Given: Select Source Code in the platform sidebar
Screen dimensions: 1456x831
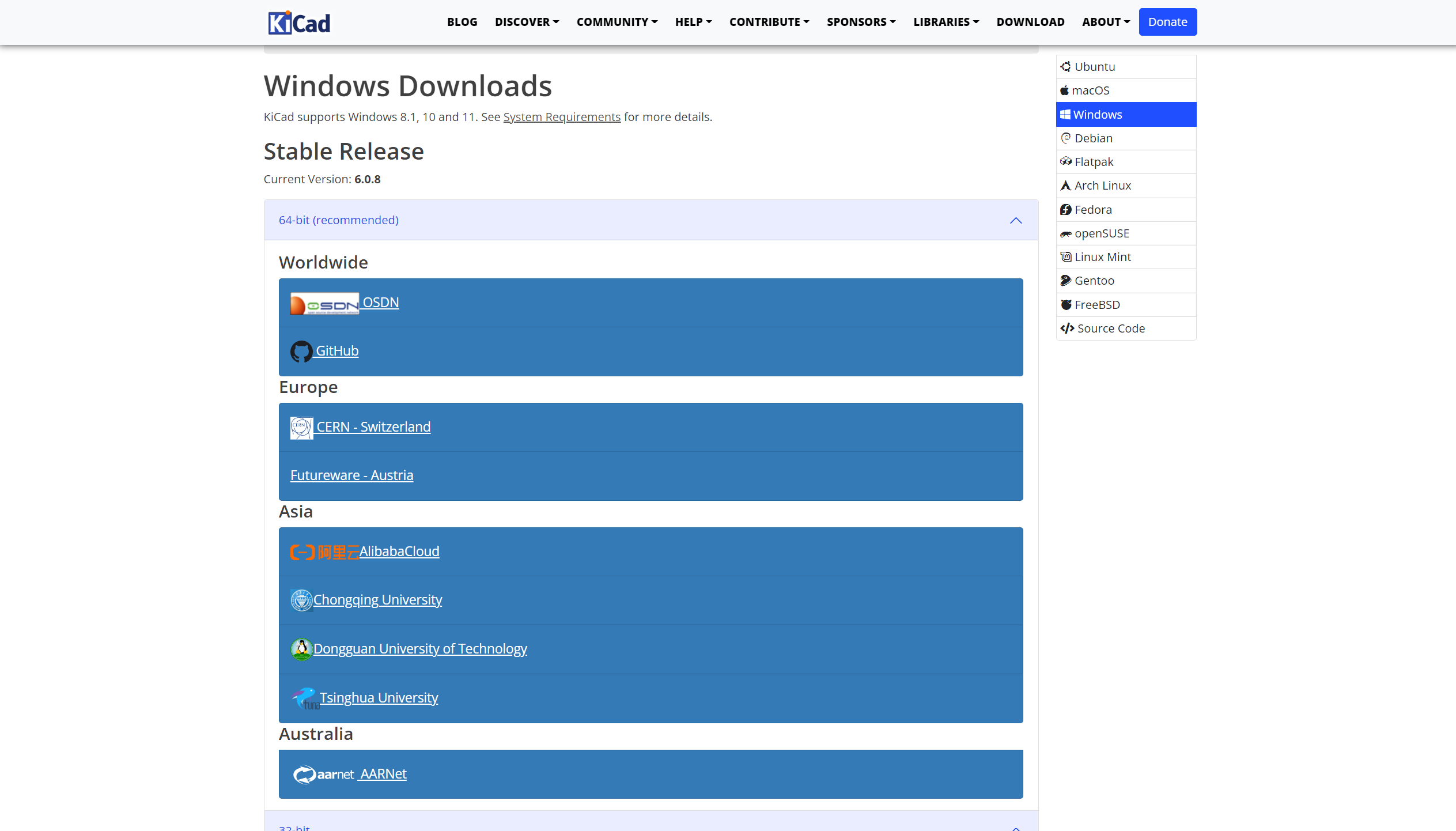Looking at the screenshot, I should click(x=1126, y=328).
